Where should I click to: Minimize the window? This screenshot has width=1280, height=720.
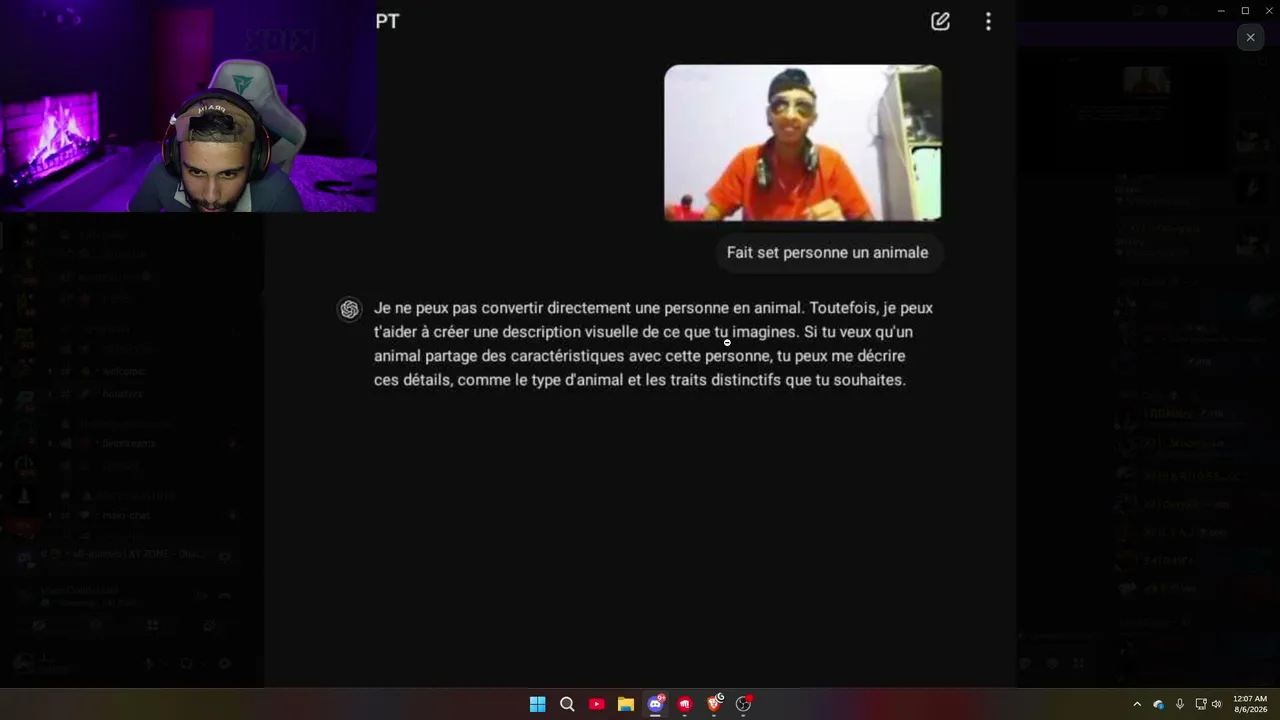(x=1221, y=10)
